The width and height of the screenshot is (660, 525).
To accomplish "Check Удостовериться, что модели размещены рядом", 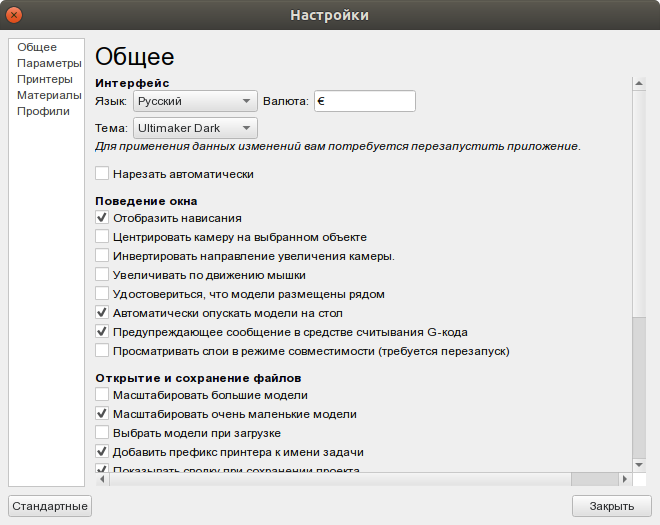I will (102, 293).
